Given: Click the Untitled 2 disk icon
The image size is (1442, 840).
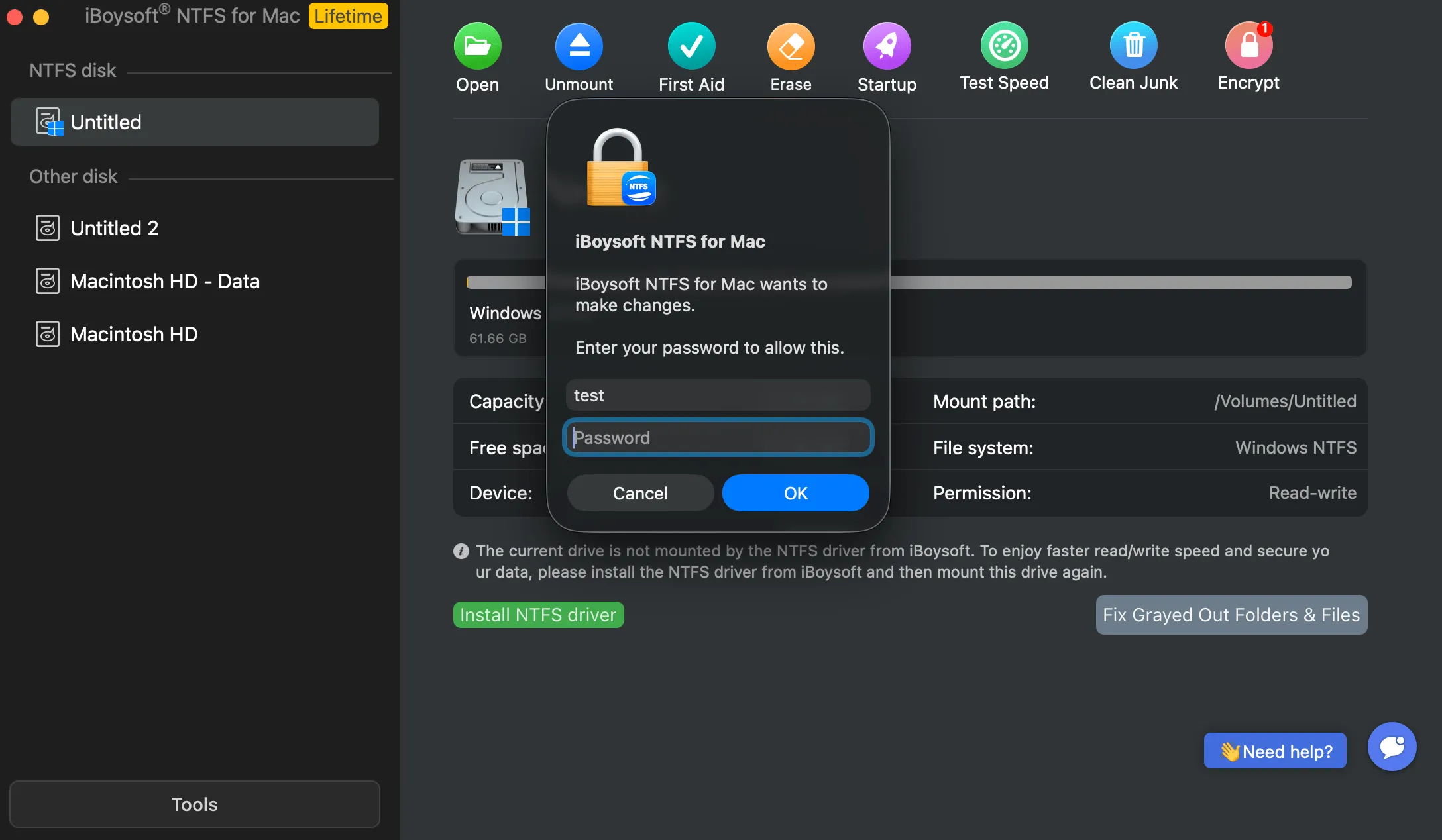Looking at the screenshot, I should (x=48, y=228).
